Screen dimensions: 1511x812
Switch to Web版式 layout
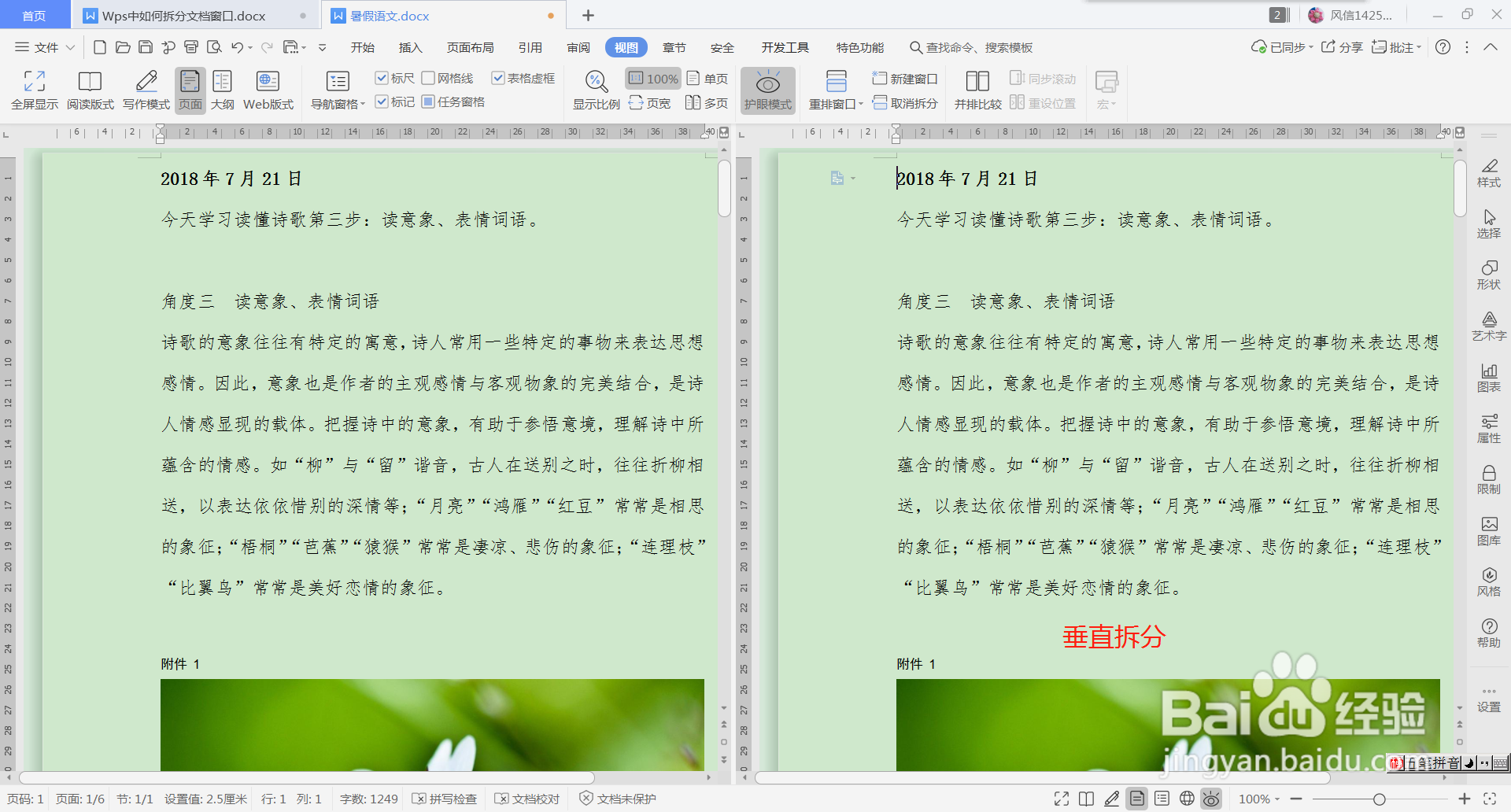[x=268, y=90]
